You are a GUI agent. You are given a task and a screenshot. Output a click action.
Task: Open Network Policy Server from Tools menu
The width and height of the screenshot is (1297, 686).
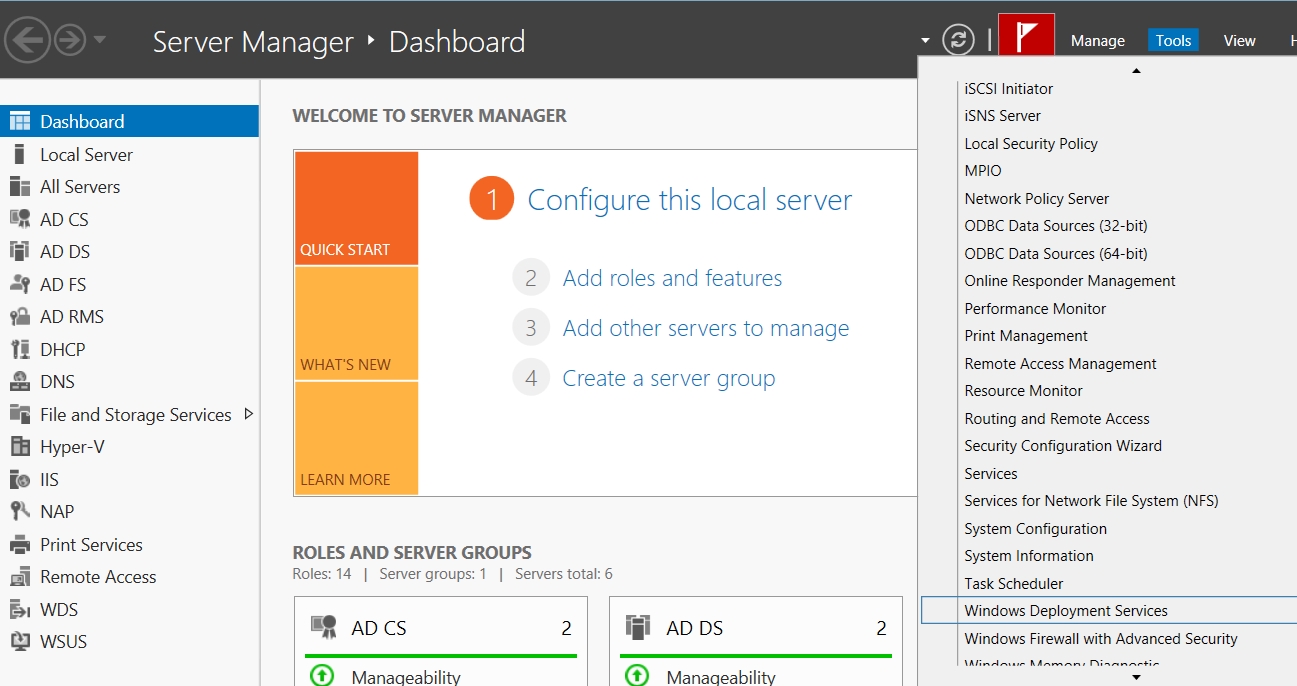pos(1037,199)
